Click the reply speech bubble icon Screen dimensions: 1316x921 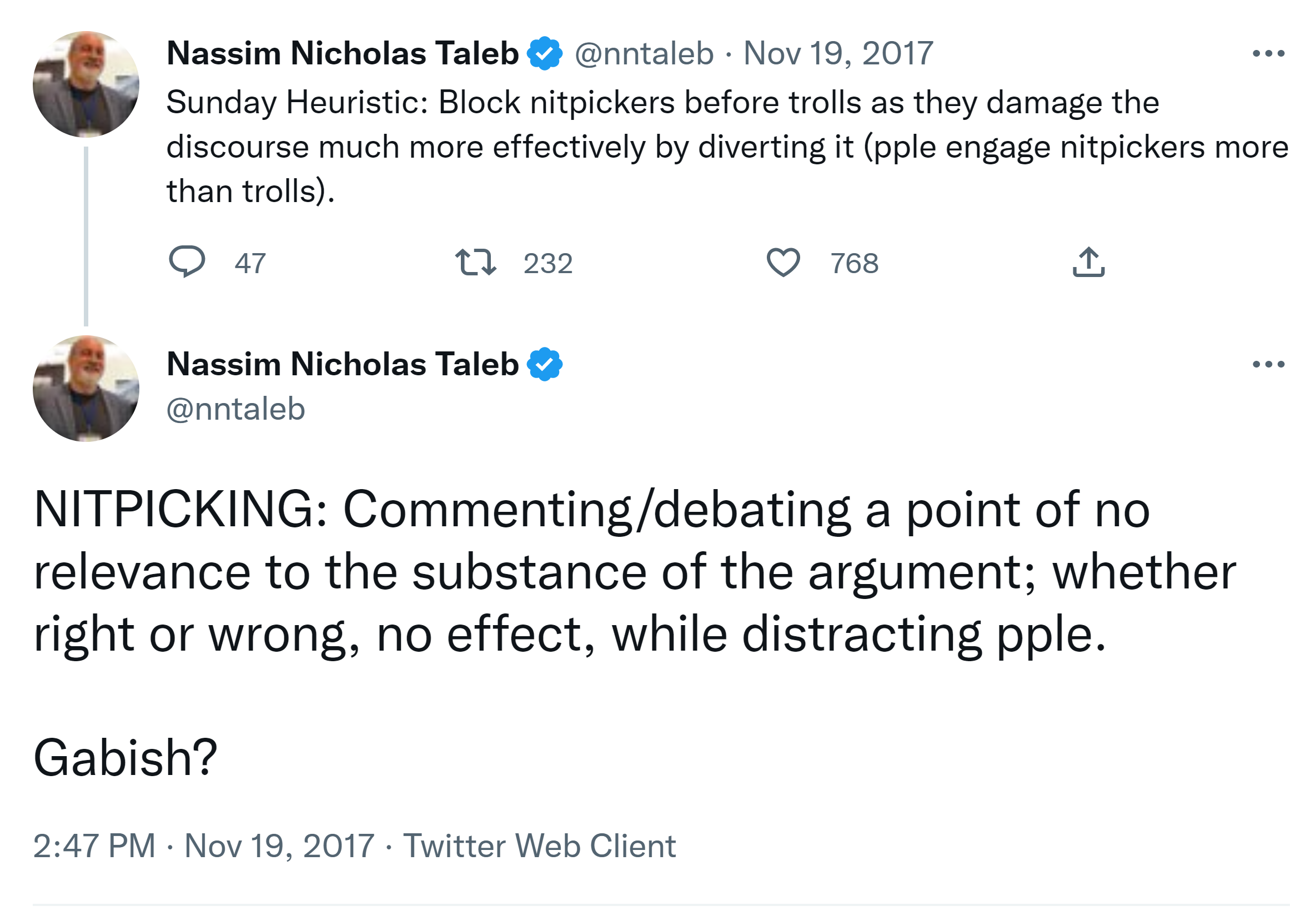(x=187, y=262)
